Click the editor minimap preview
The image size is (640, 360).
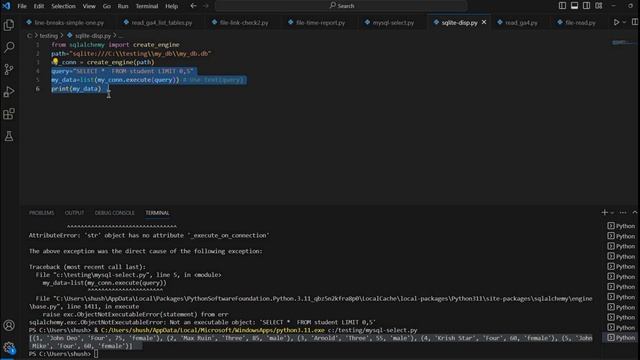pyautogui.click(x=624, y=42)
